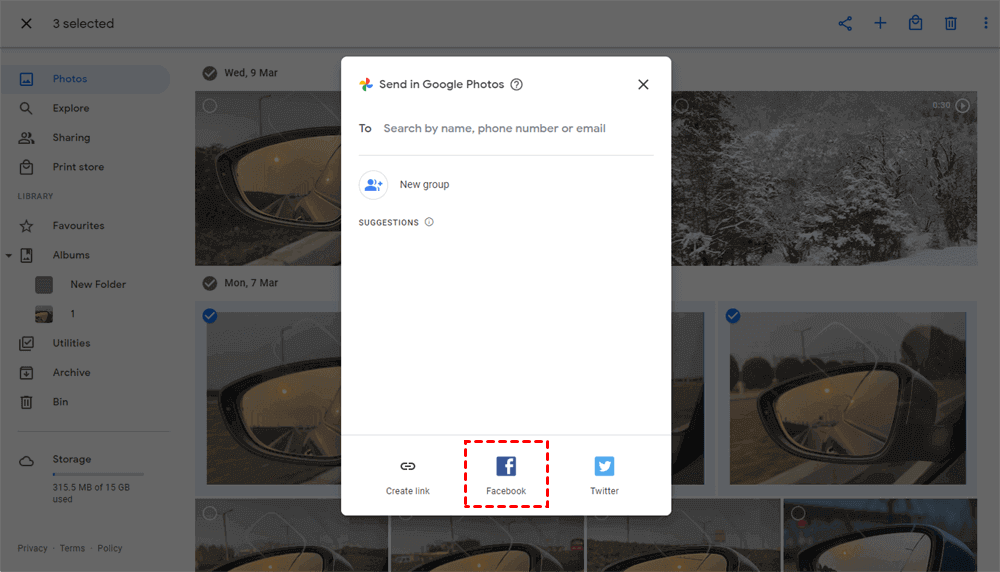The height and width of the screenshot is (572, 1000).
Task: Click the storage usage progress bar
Action: (x=98, y=474)
